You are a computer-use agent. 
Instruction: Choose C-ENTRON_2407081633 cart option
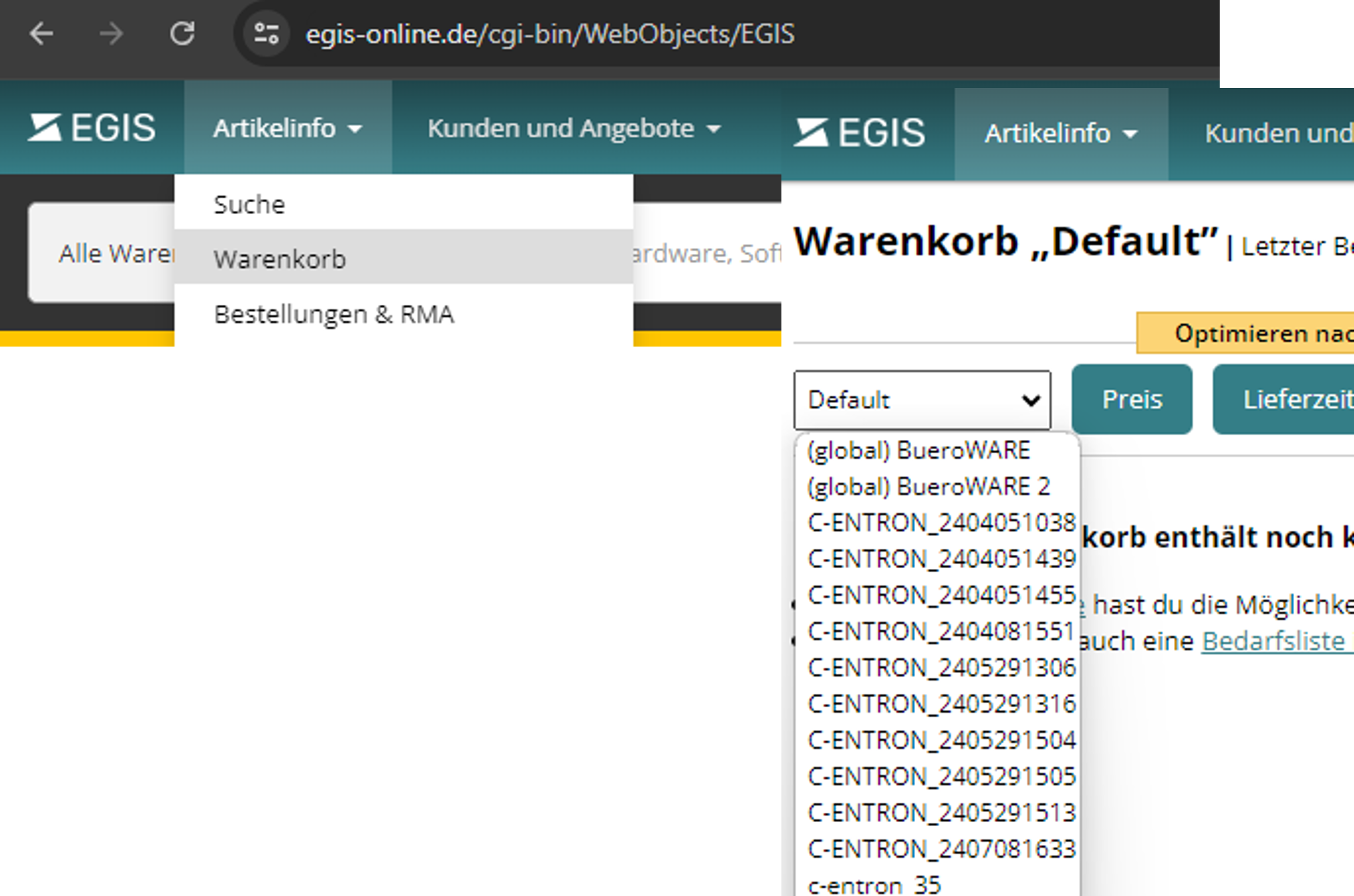(941, 849)
